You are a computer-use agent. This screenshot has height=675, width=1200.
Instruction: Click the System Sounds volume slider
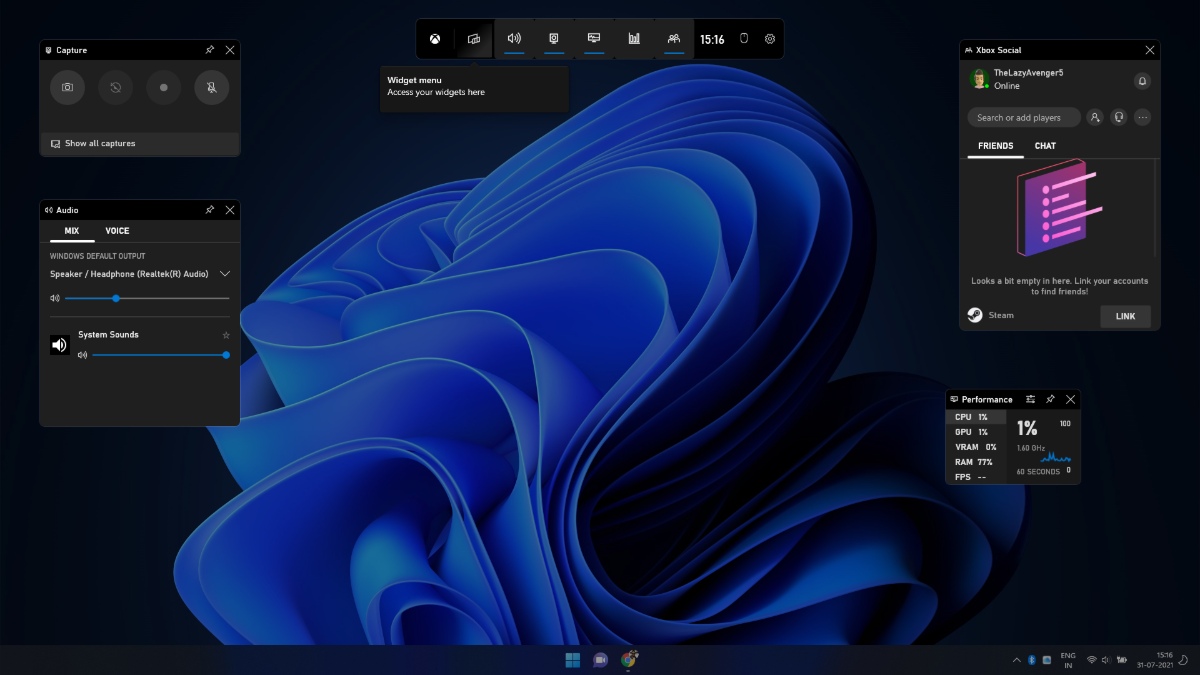pyautogui.click(x=158, y=355)
